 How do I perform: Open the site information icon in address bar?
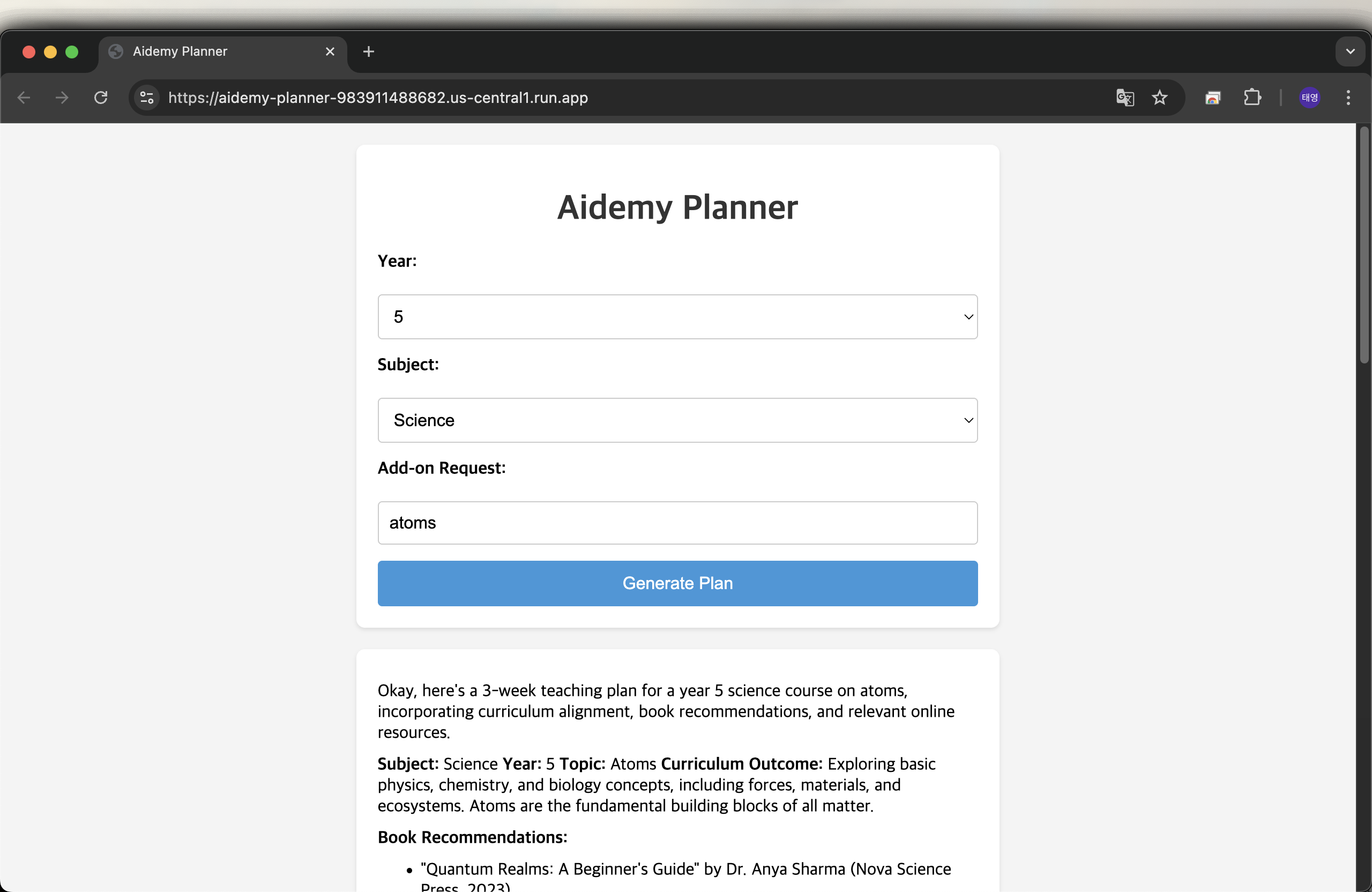(x=147, y=98)
